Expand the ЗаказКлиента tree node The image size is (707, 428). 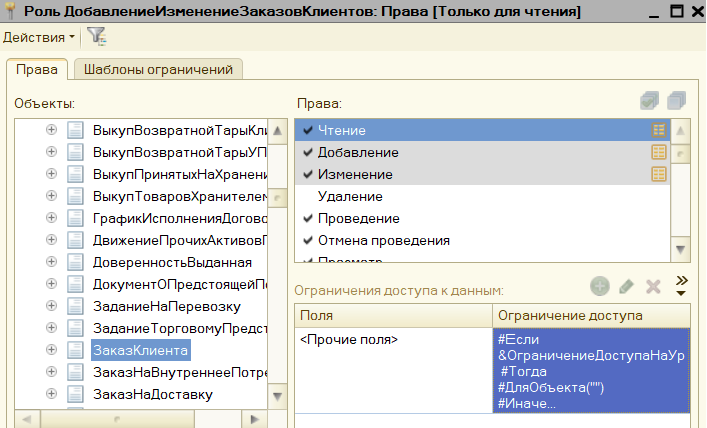coord(51,350)
